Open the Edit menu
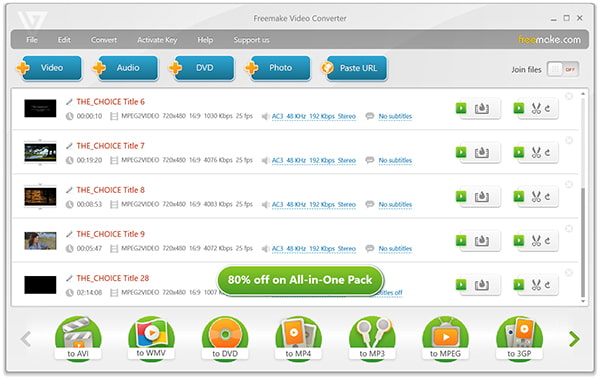 click(64, 40)
